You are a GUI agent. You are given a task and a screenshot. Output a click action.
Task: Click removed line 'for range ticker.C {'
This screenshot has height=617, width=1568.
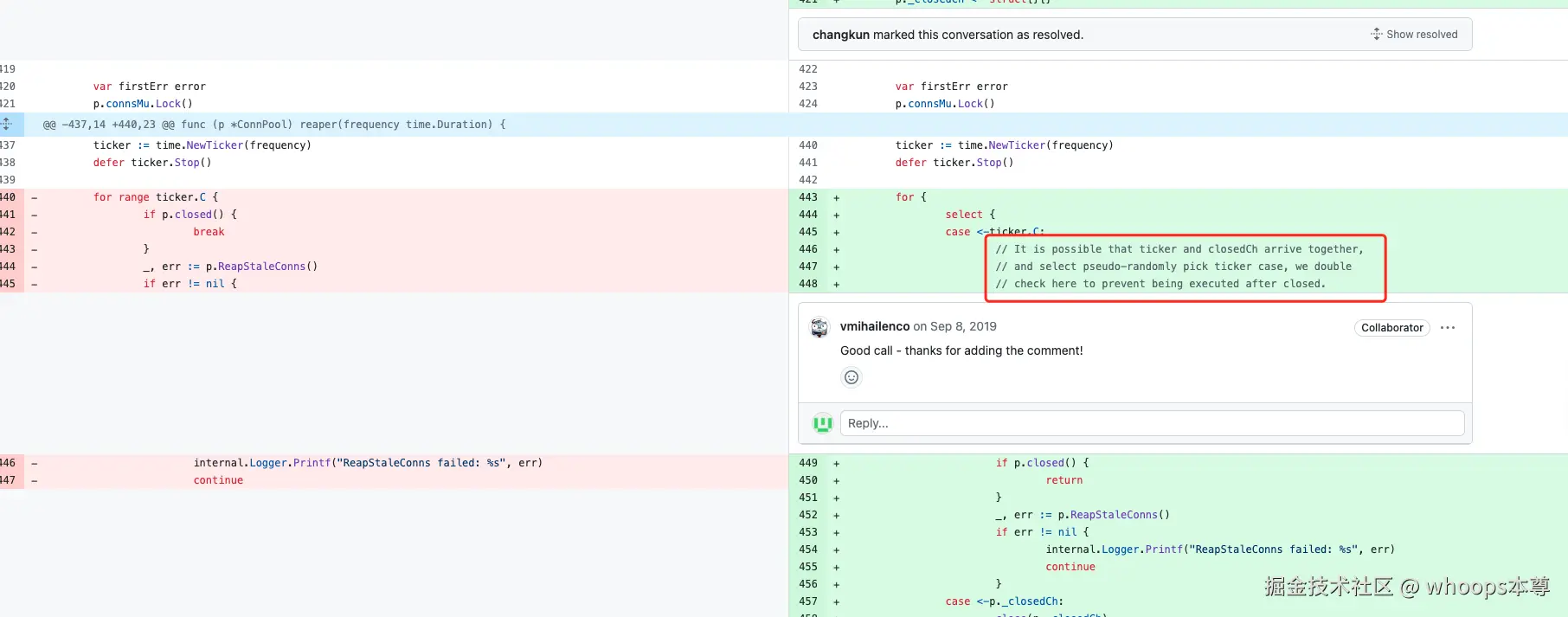click(x=156, y=197)
